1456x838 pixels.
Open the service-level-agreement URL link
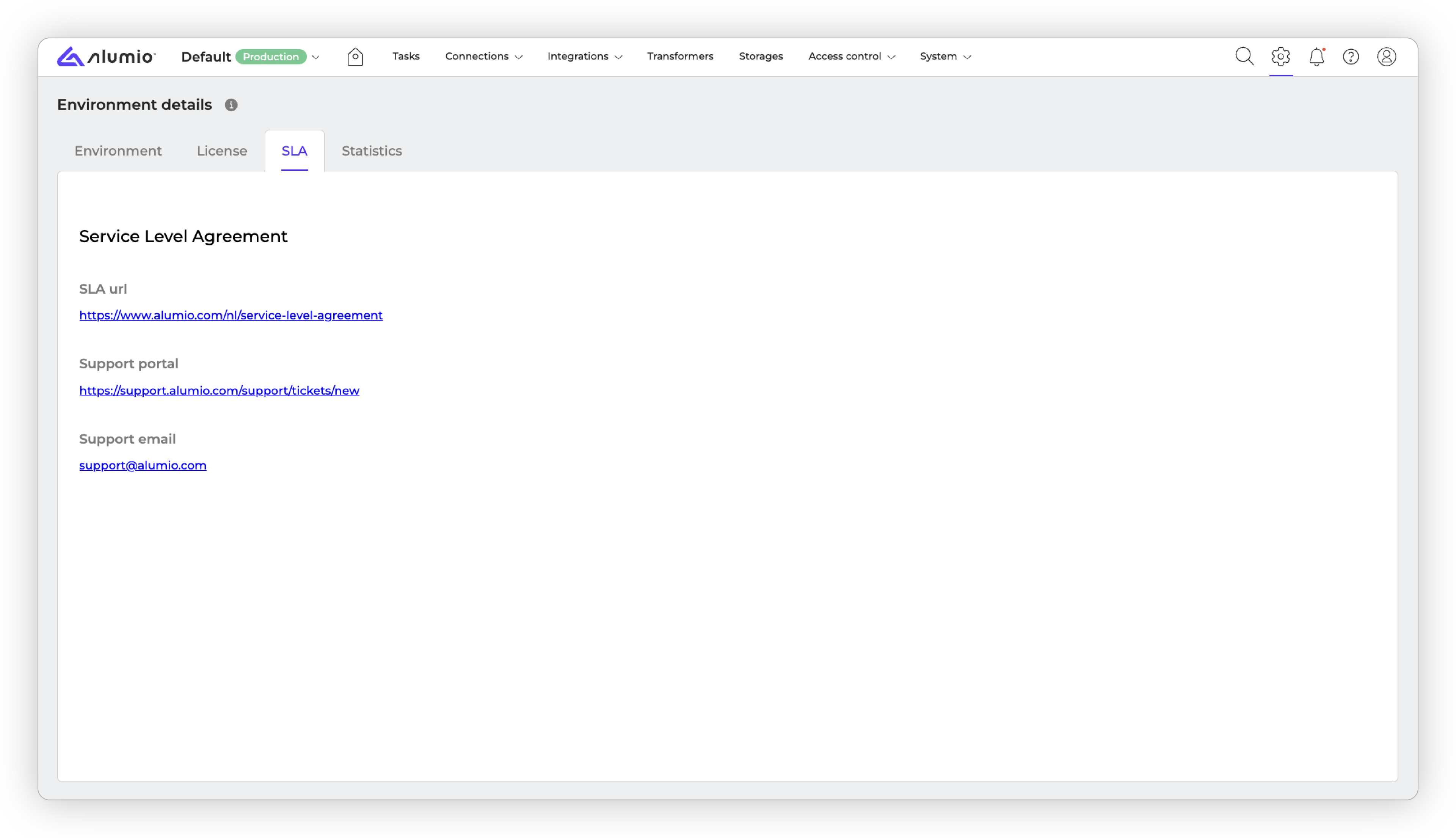pyautogui.click(x=231, y=315)
